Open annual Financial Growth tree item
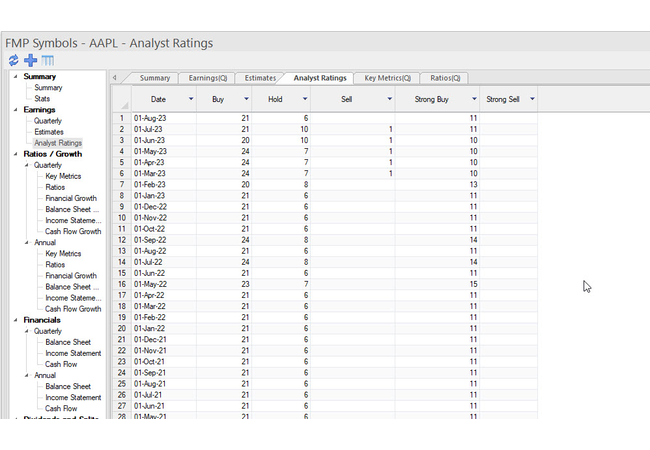 tap(71, 276)
